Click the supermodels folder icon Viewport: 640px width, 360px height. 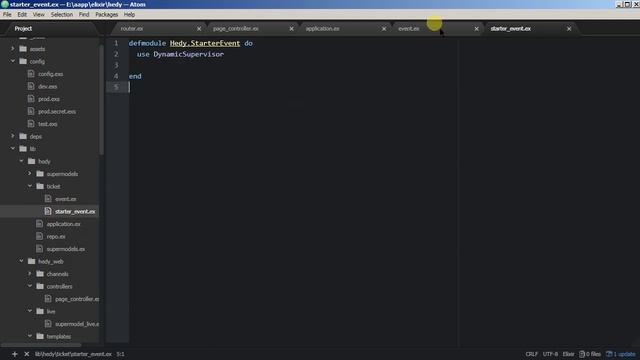(x=40, y=173)
